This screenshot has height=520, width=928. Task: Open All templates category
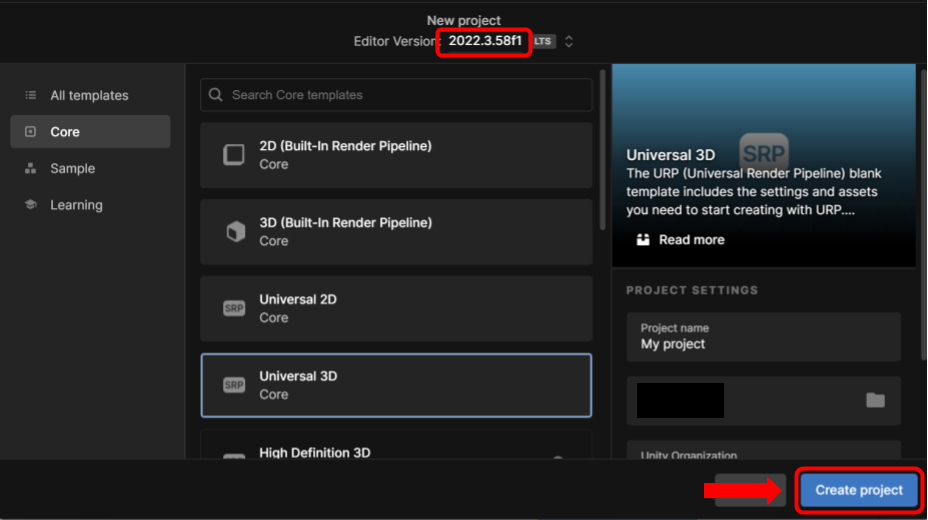(90, 95)
